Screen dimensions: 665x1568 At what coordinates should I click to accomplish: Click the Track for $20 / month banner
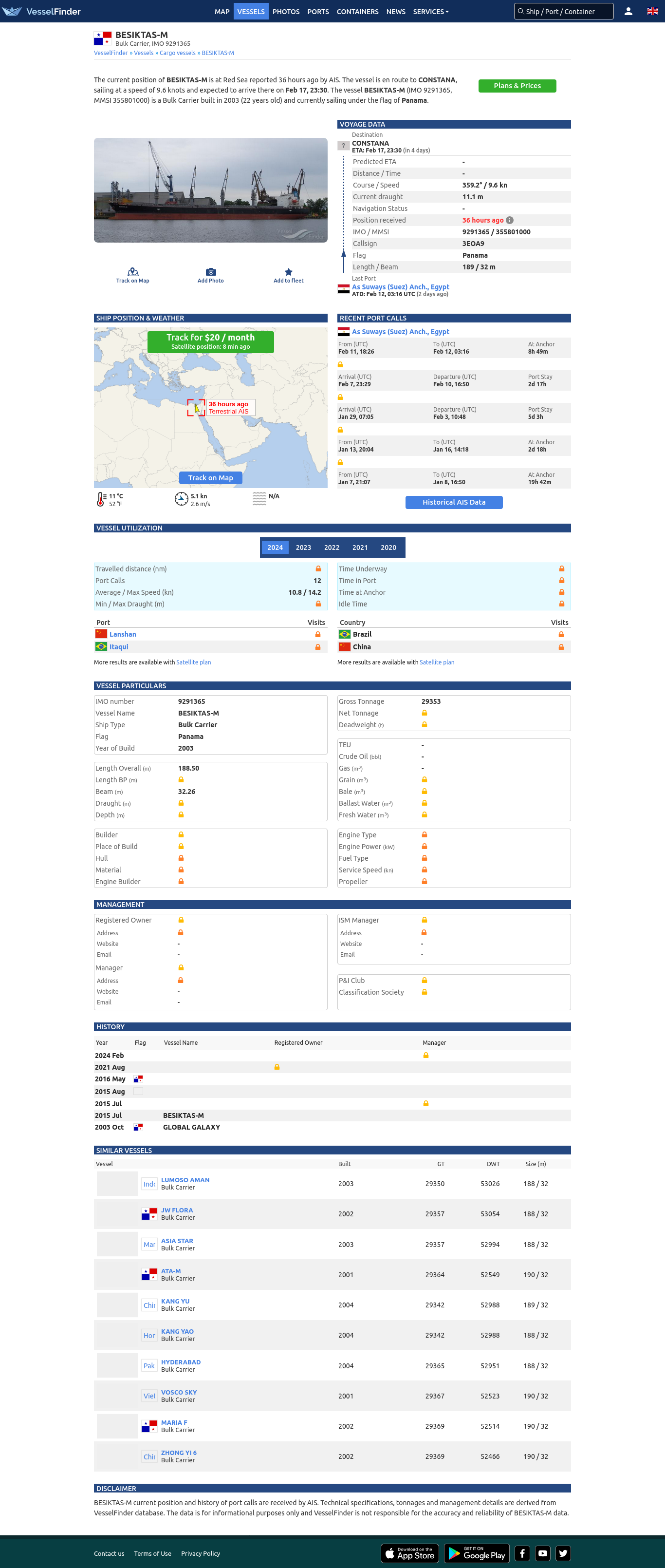pyautogui.click(x=210, y=341)
